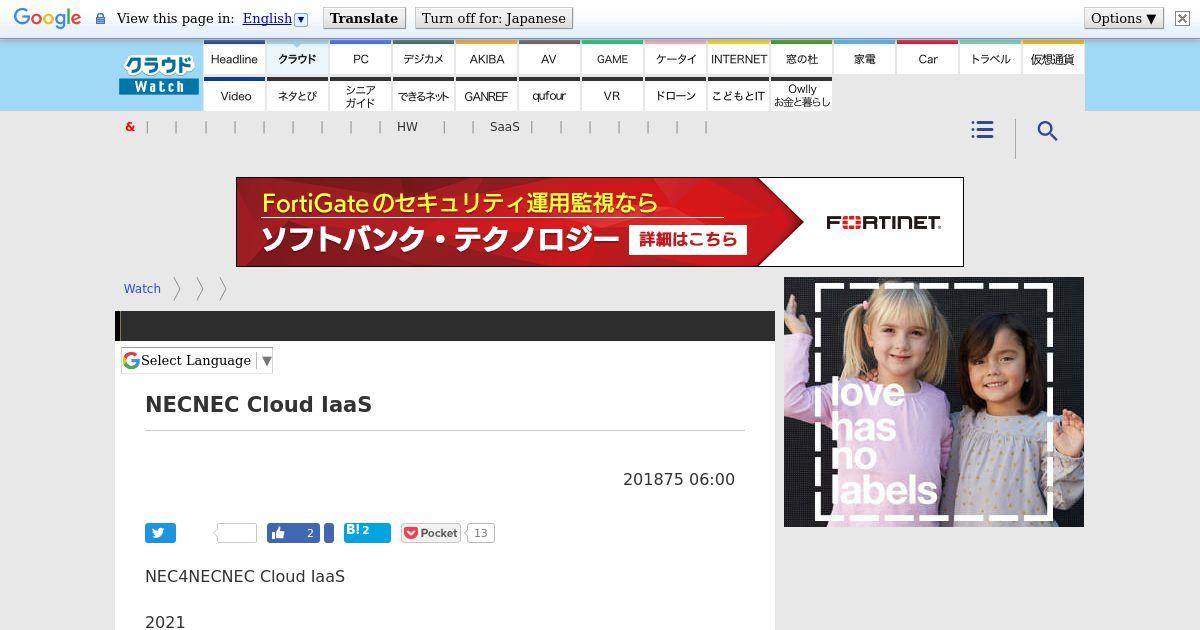
Task: Open the トラベル tab
Action: tap(990, 59)
